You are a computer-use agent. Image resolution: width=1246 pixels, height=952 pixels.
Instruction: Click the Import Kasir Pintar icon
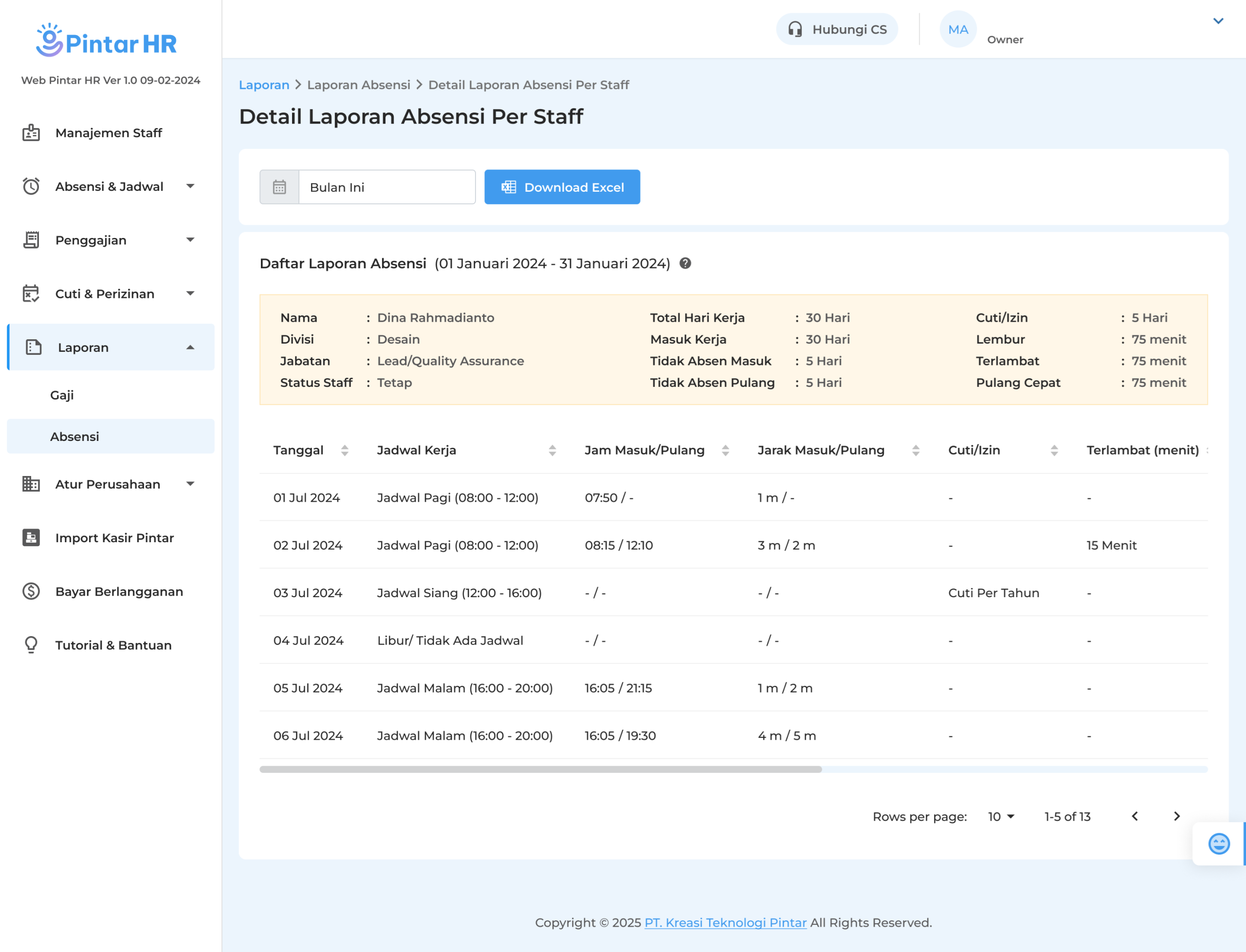pos(31,537)
